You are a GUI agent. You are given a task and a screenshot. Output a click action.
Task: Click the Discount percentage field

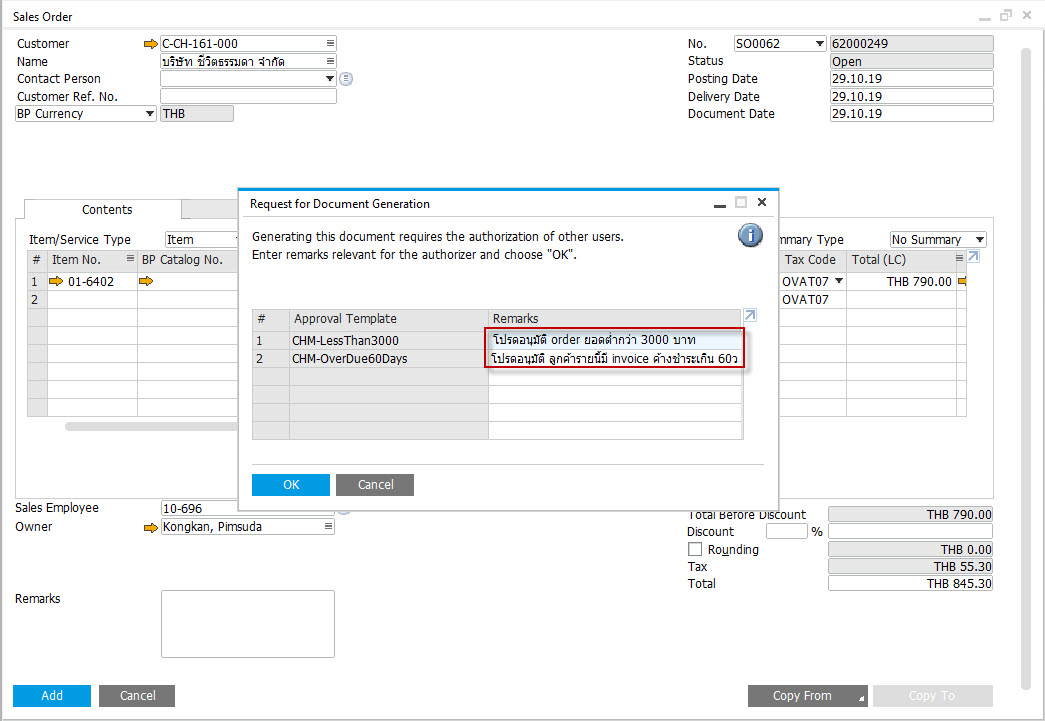click(786, 531)
